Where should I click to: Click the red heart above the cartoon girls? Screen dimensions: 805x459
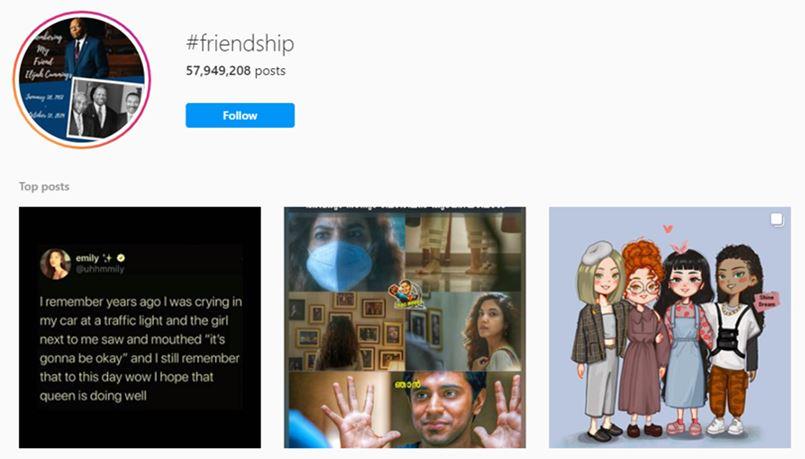coord(667,228)
